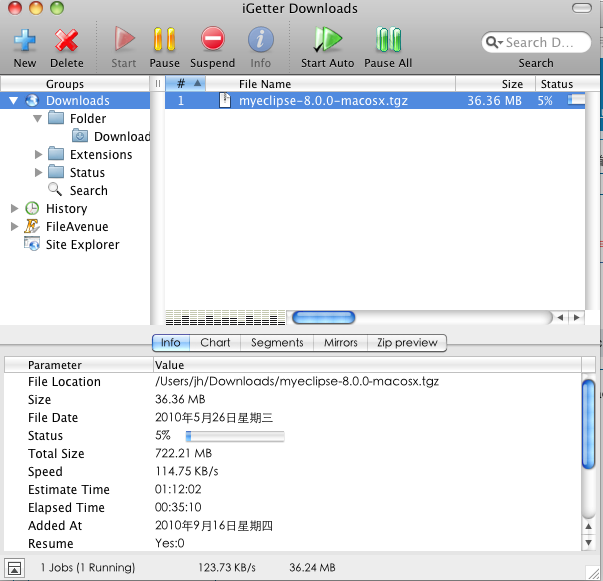Screen dimensions: 603x581
Task: Click the Parameter column header
Action: (79, 365)
